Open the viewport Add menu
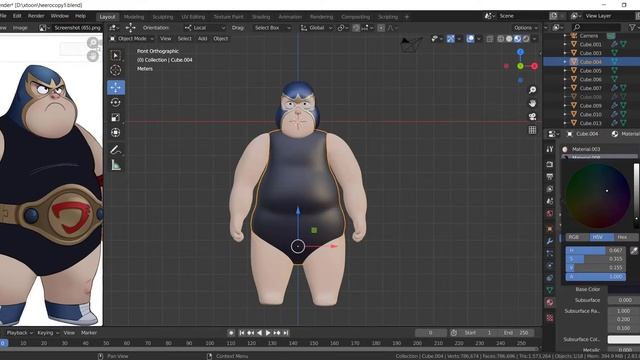This screenshot has width=640, height=360. (x=202, y=38)
